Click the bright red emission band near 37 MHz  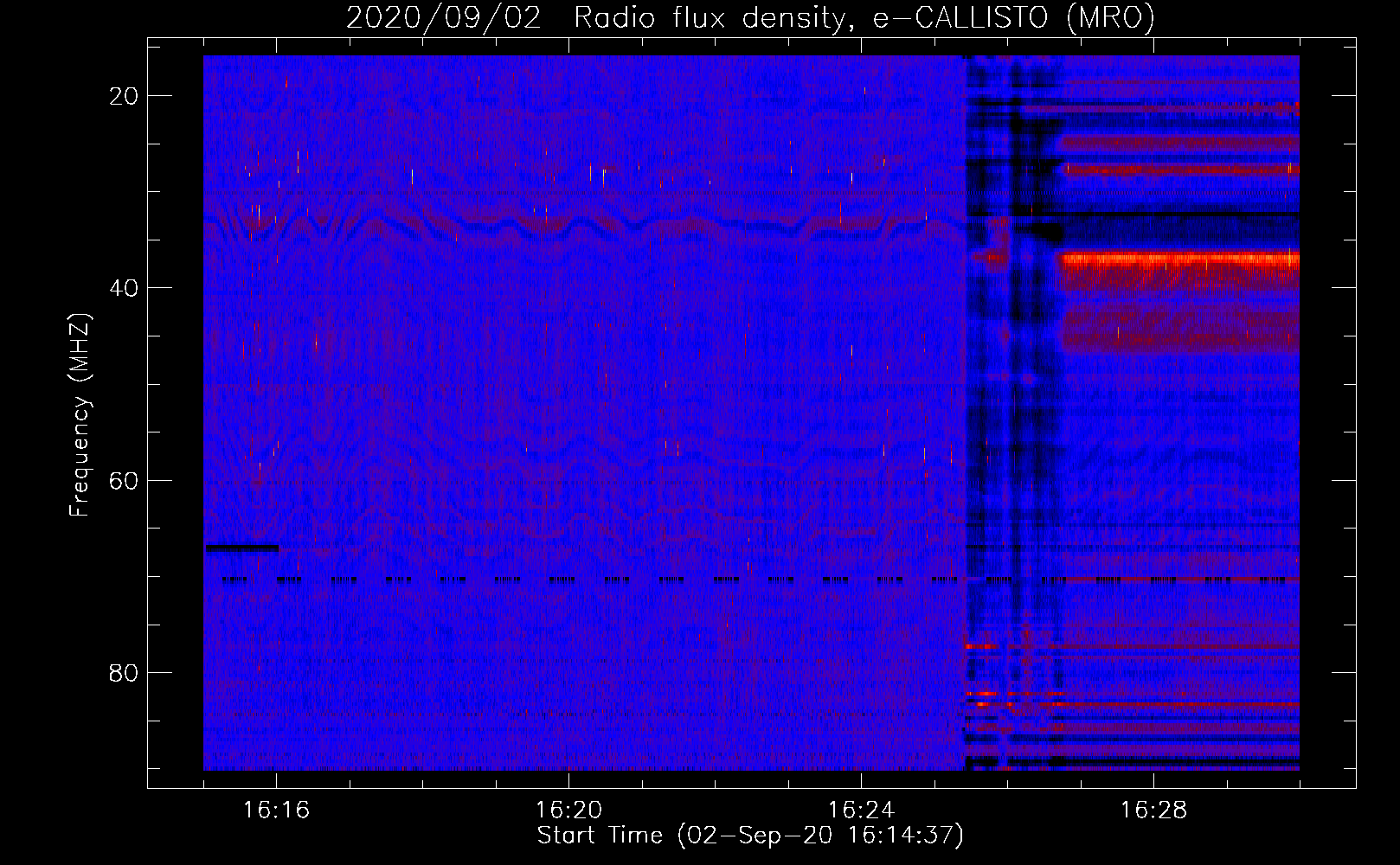click(1180, 259)
